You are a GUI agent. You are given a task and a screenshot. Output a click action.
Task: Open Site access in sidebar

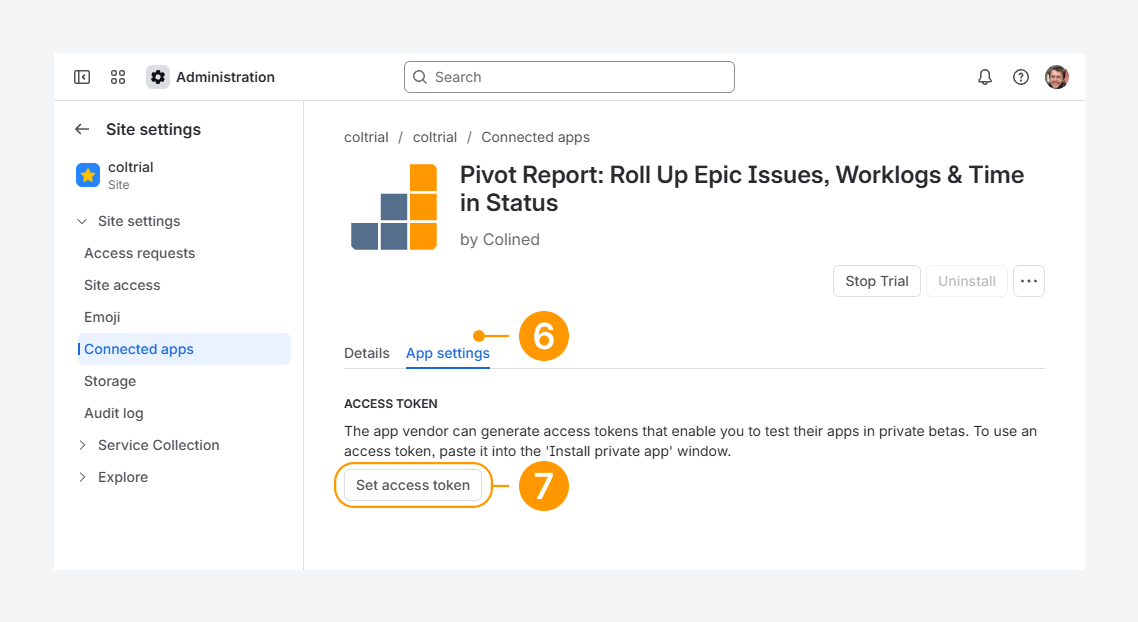point(122,285)
